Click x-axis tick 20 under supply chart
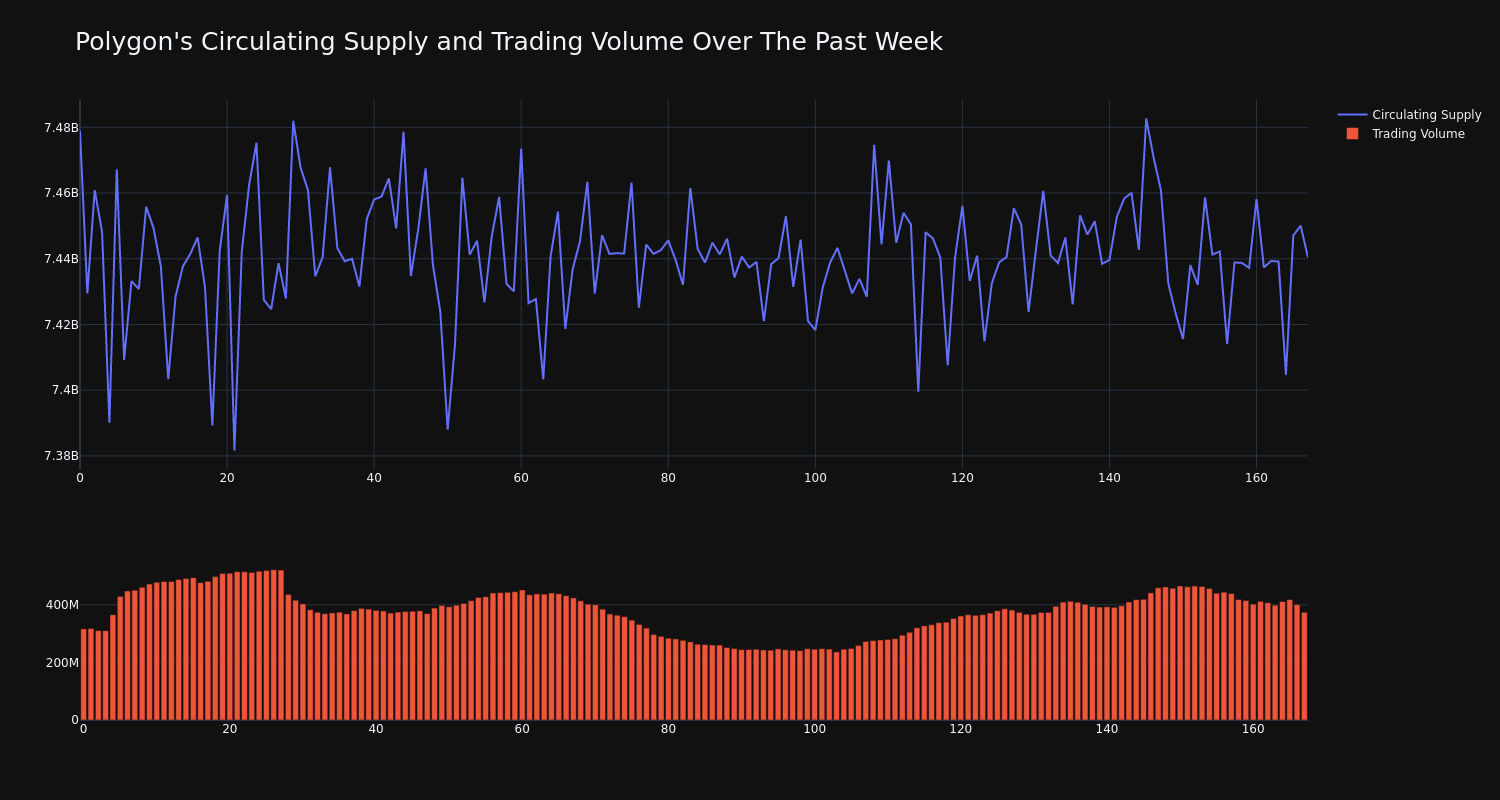This screenshot has width=1500, height=800. coord(227,478)
